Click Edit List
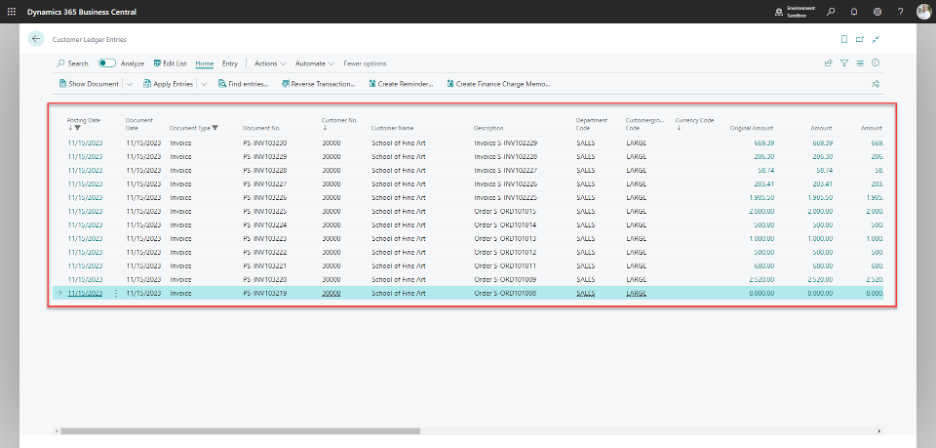 point(170,63)
